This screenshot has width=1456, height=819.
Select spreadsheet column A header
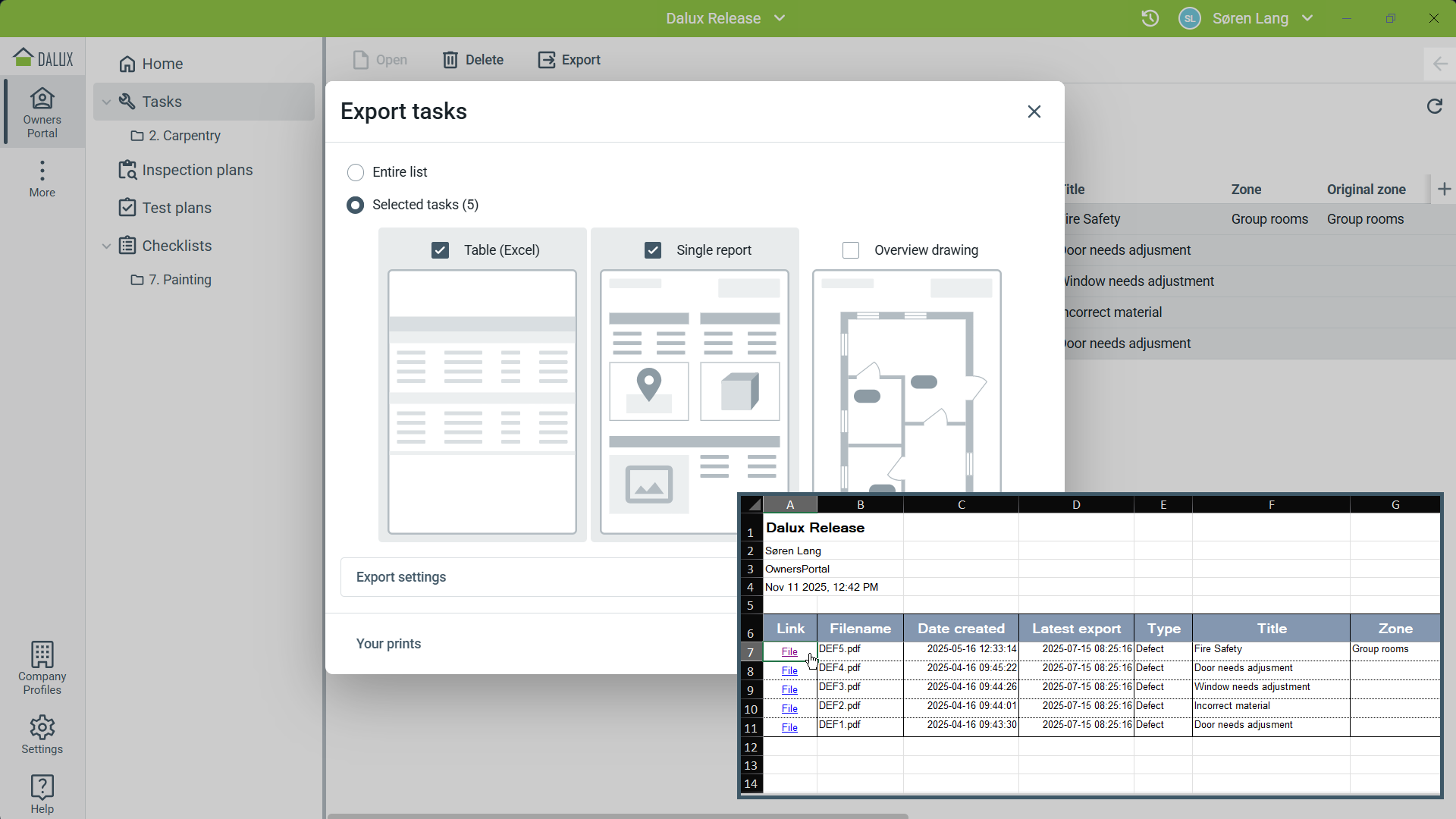click(790, 505)
